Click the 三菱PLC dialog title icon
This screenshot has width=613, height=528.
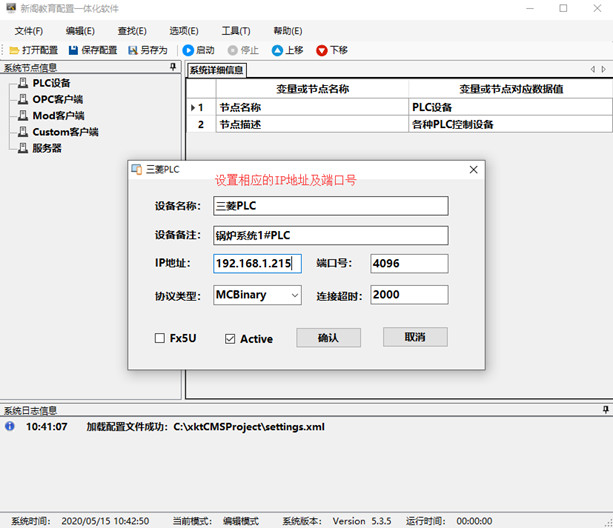click(x=137, y=170)
